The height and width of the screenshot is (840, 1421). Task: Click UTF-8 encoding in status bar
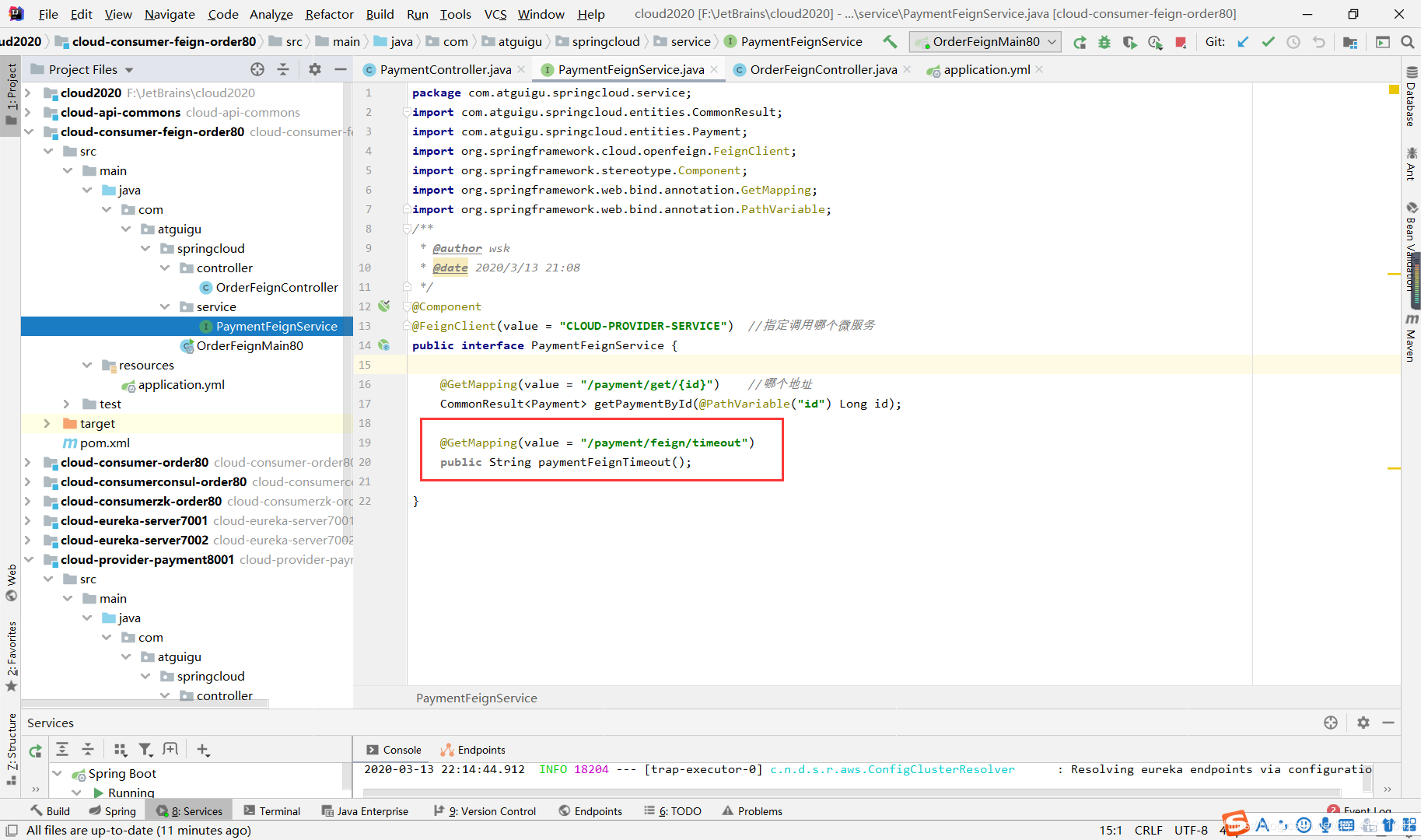click(1190, 830)
